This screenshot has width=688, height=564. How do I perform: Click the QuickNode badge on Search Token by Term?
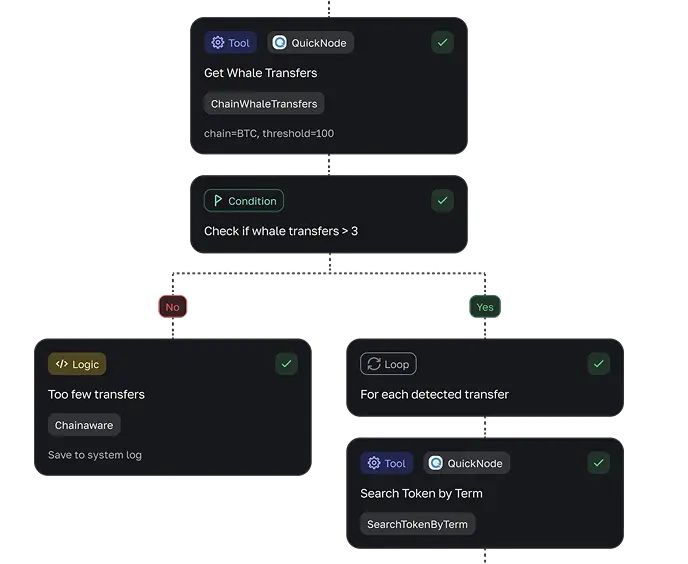[x=466, y=463]
